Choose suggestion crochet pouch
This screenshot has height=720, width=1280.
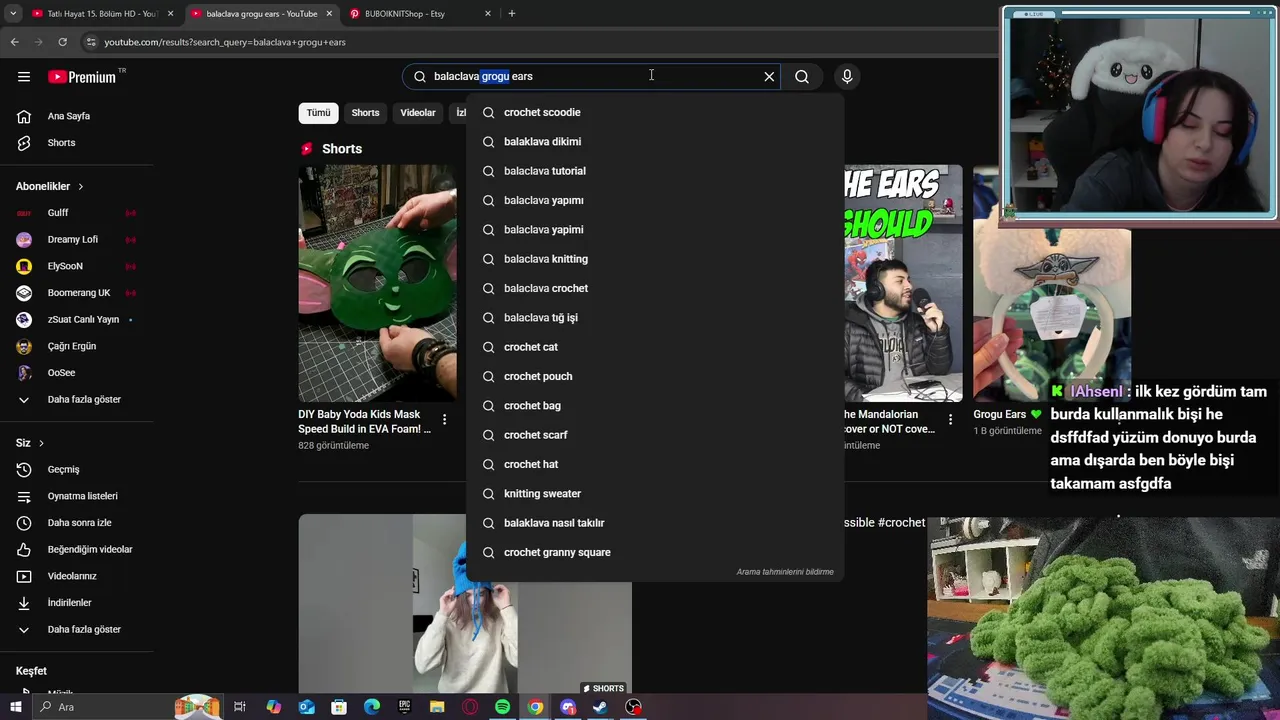[655, 376]
